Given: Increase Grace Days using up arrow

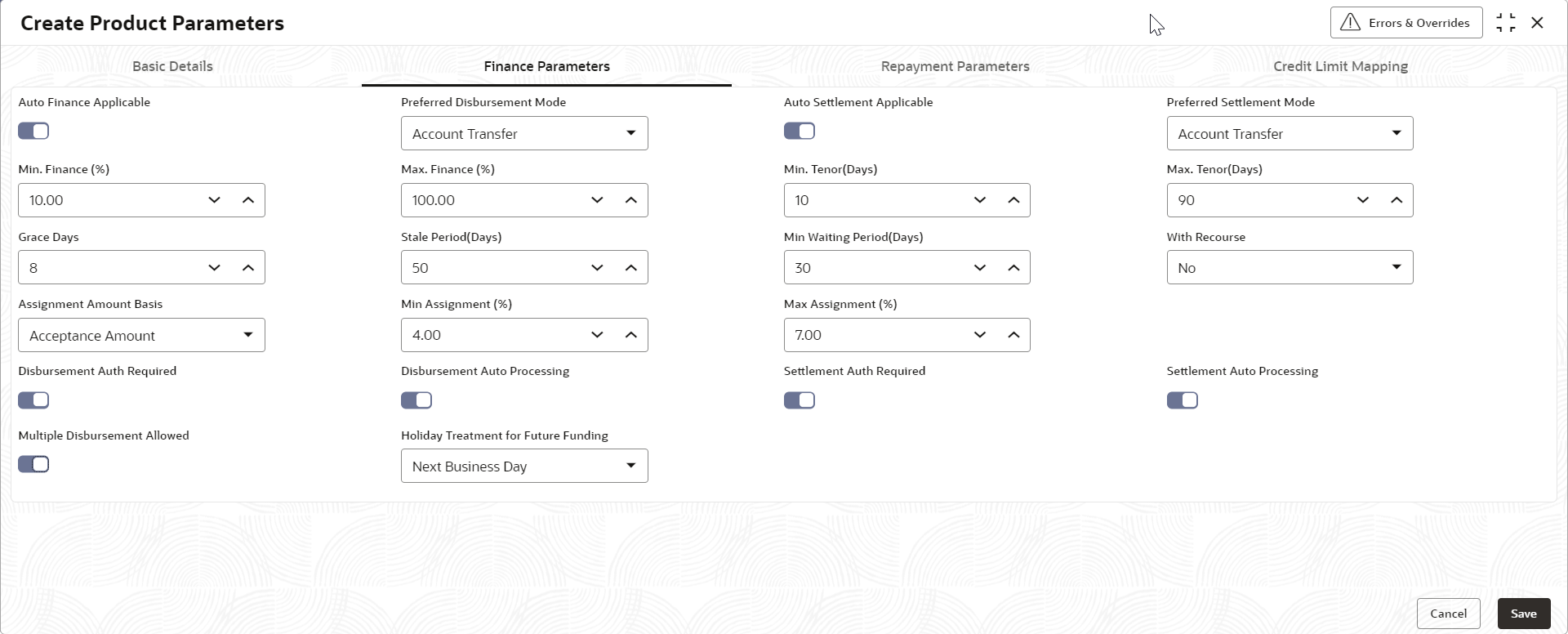Looking at the screenshot, I should [x=248, y=268].
